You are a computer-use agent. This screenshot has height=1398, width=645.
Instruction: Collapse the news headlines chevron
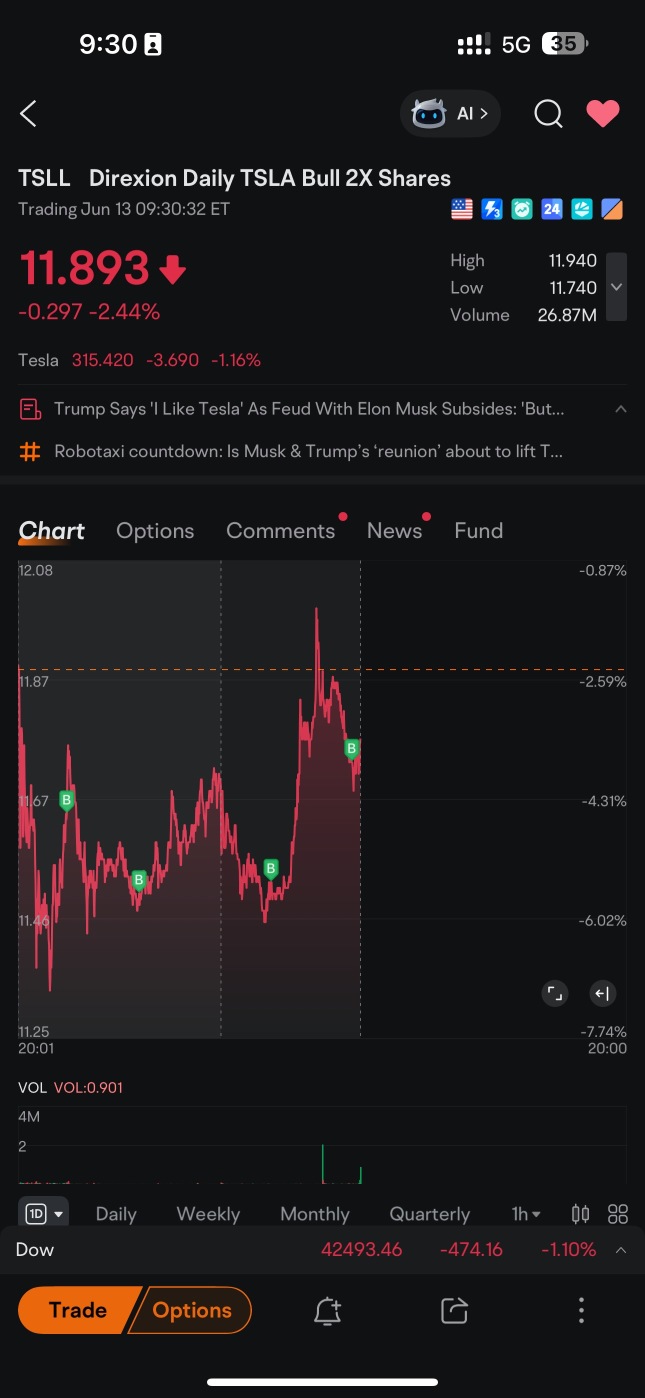click(620, 409)
